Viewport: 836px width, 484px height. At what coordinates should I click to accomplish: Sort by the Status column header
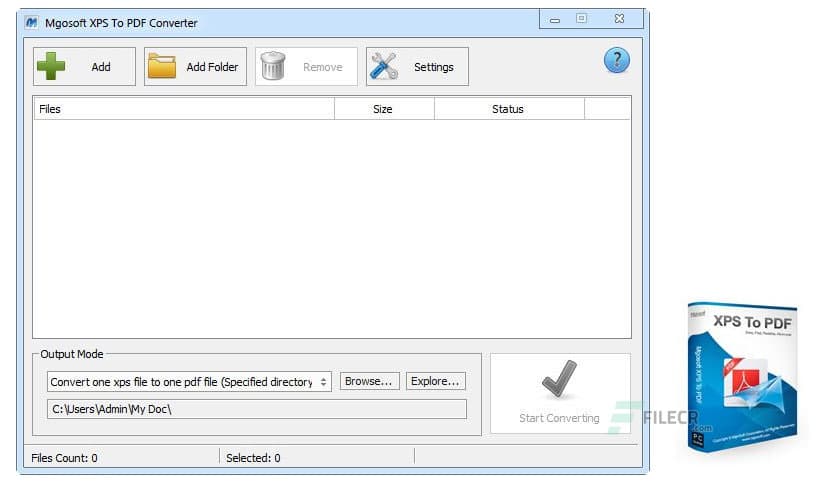coord(509,109)
